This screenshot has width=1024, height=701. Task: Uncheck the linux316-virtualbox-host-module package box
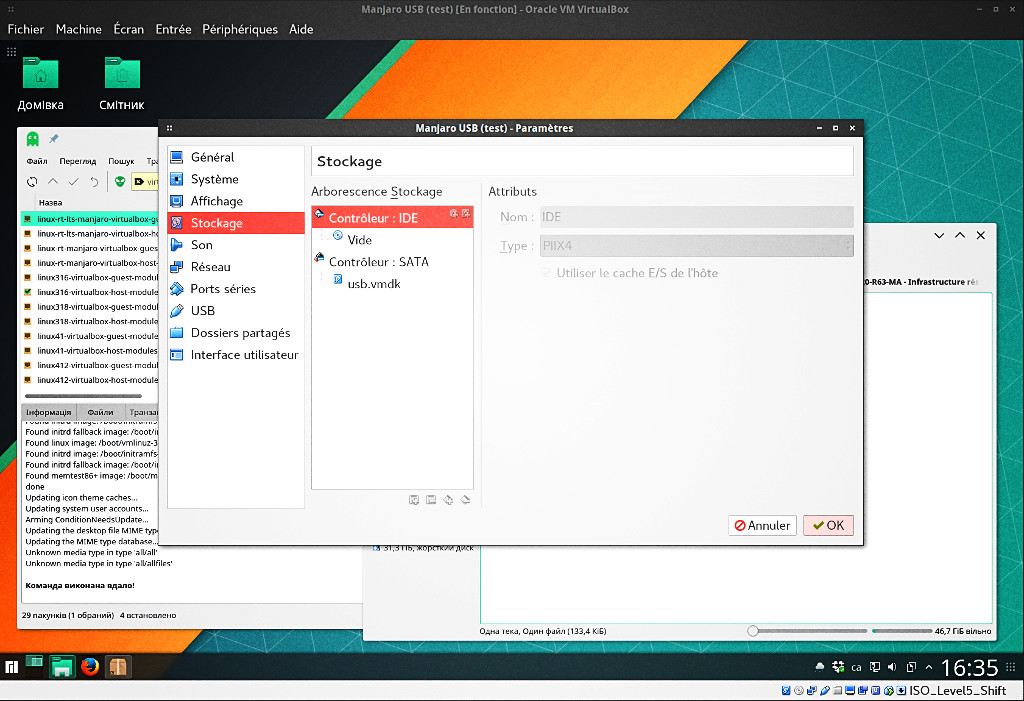27,292
